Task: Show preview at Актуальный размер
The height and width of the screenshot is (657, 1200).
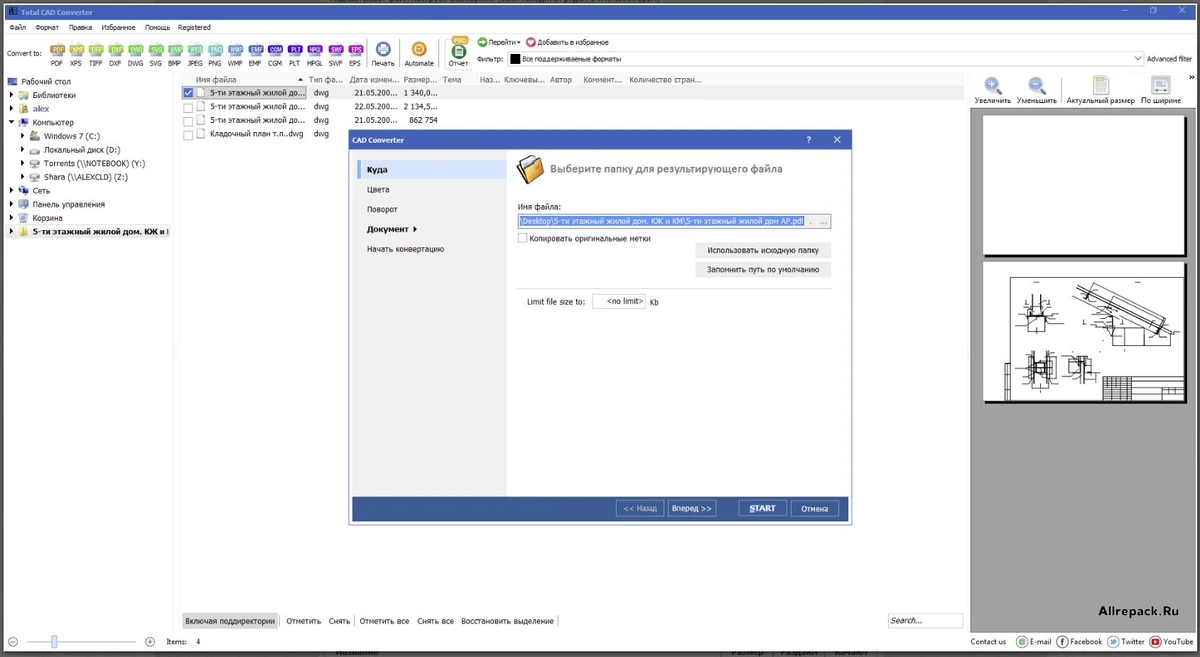Action: point(1100,90)
